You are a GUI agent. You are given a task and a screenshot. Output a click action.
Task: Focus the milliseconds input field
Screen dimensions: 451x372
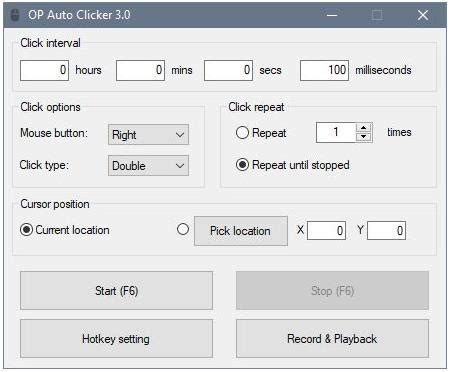pos(324,70)
